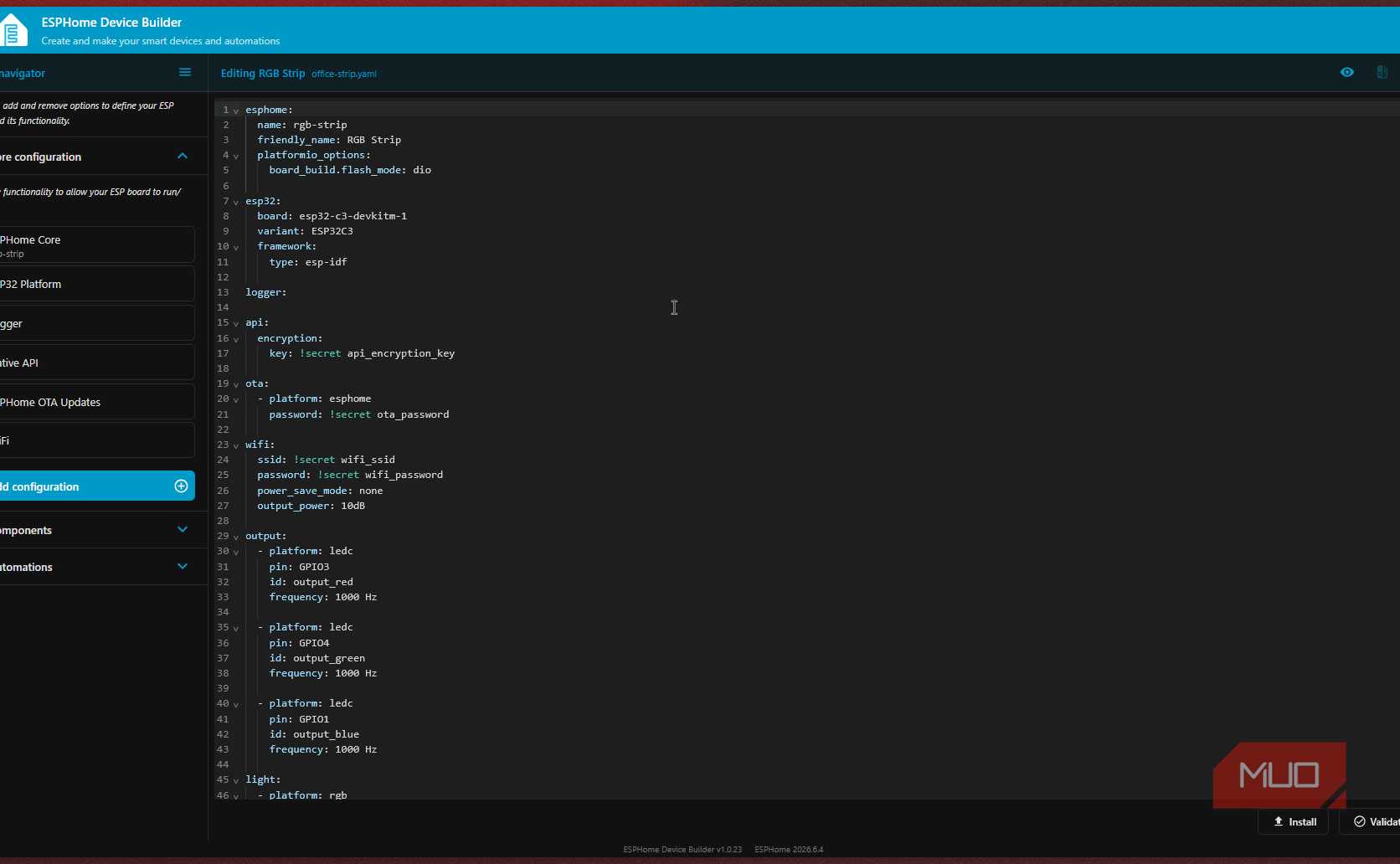Click plus icon on Add configuration
1400x864 pixels.
click(181, 486)
